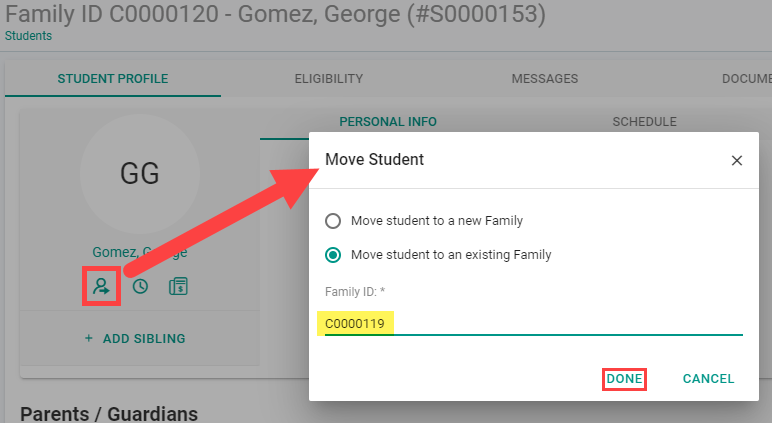Open the billing ledger icon

pos(178,286)
